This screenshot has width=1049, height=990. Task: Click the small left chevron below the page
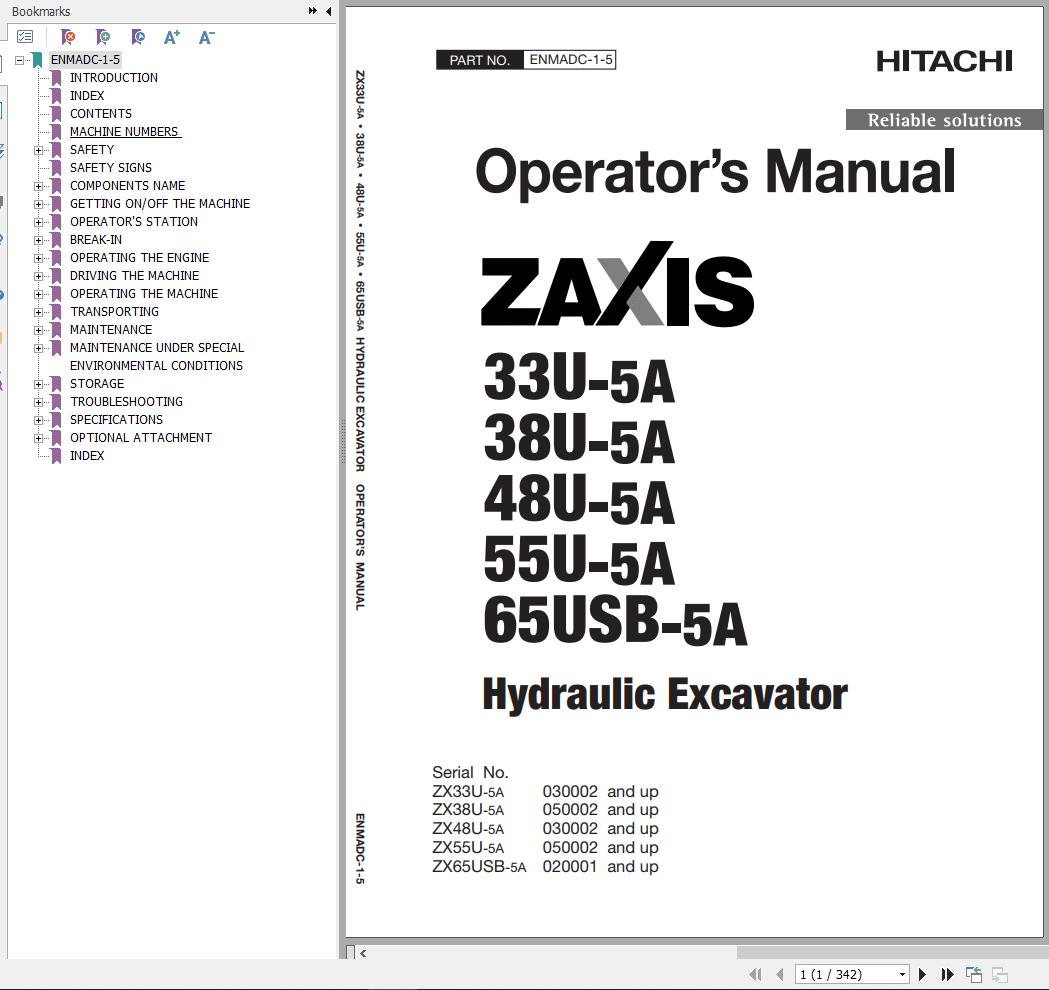click(363, 953)
